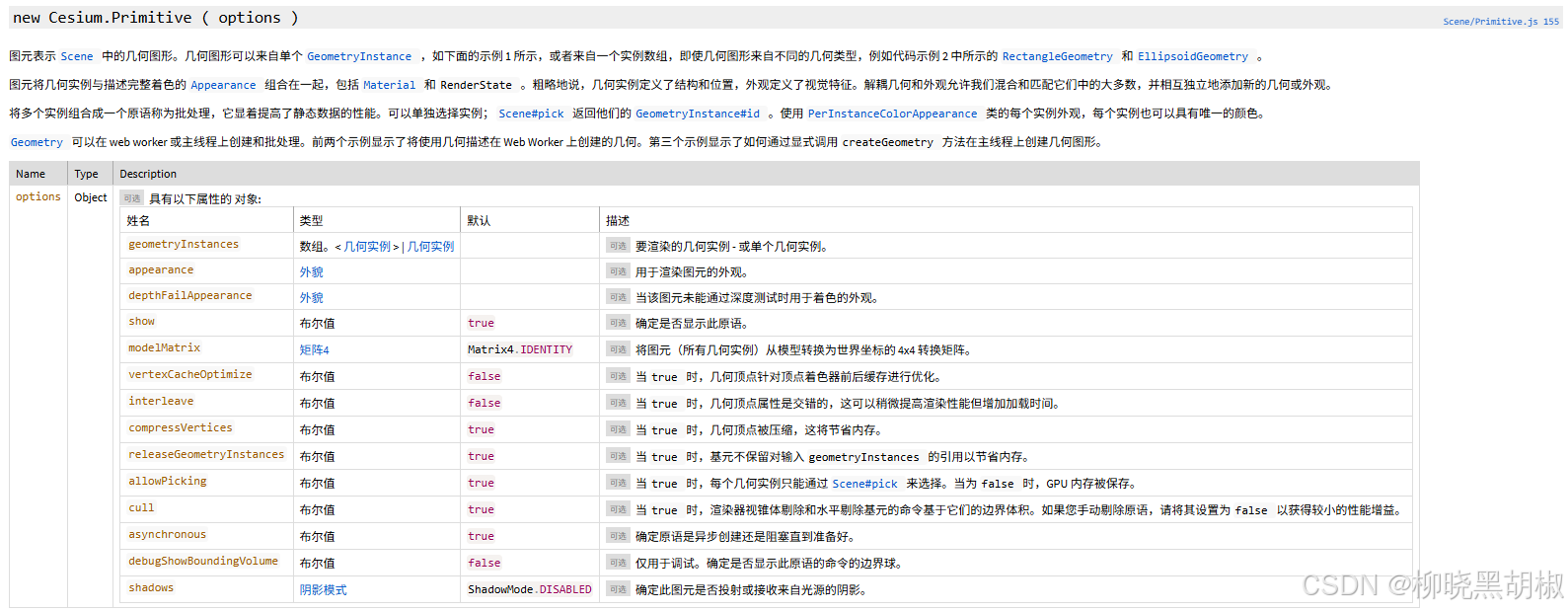This screenshot has width=1568, height=612.
Task: Select the asynchronous property name
Action: (168, 534)
